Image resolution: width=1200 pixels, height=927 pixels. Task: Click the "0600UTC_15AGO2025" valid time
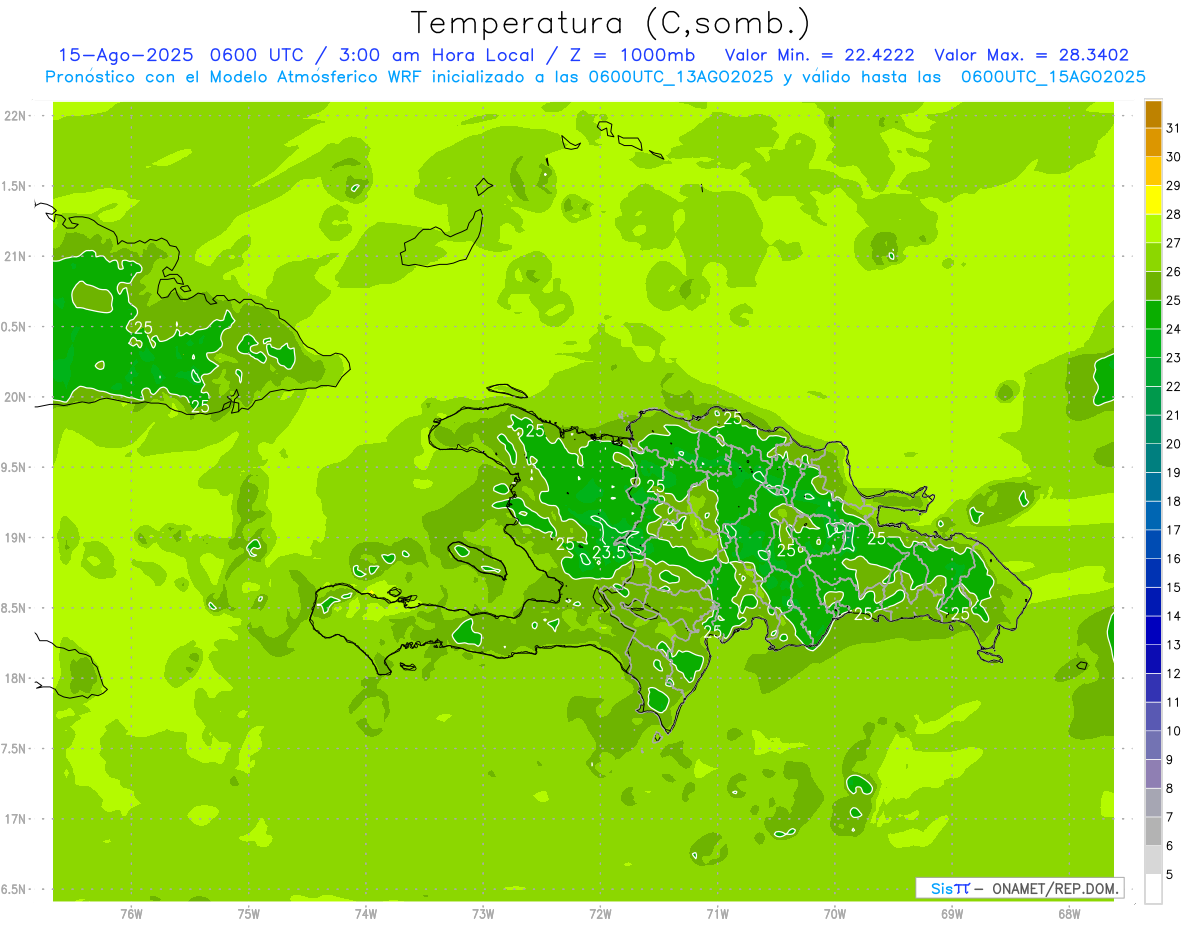click(x=1052, y=77)
